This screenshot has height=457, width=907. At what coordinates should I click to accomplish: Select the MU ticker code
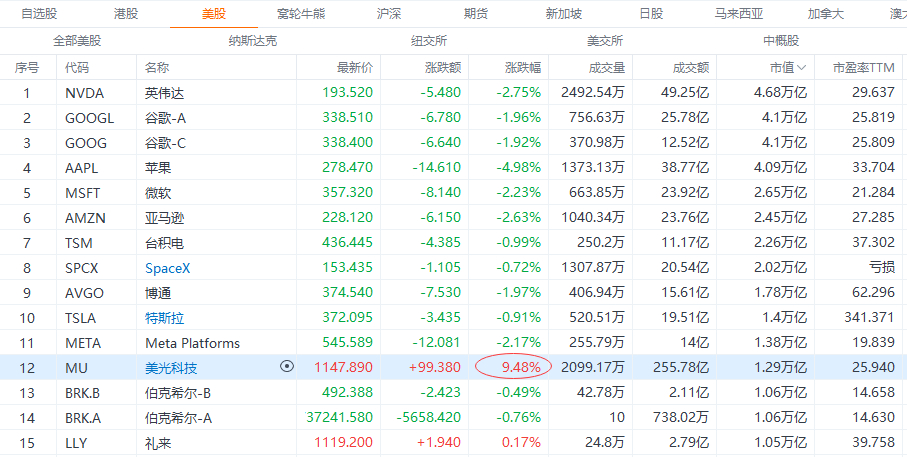pyautogui.click(x=75, y=368)
